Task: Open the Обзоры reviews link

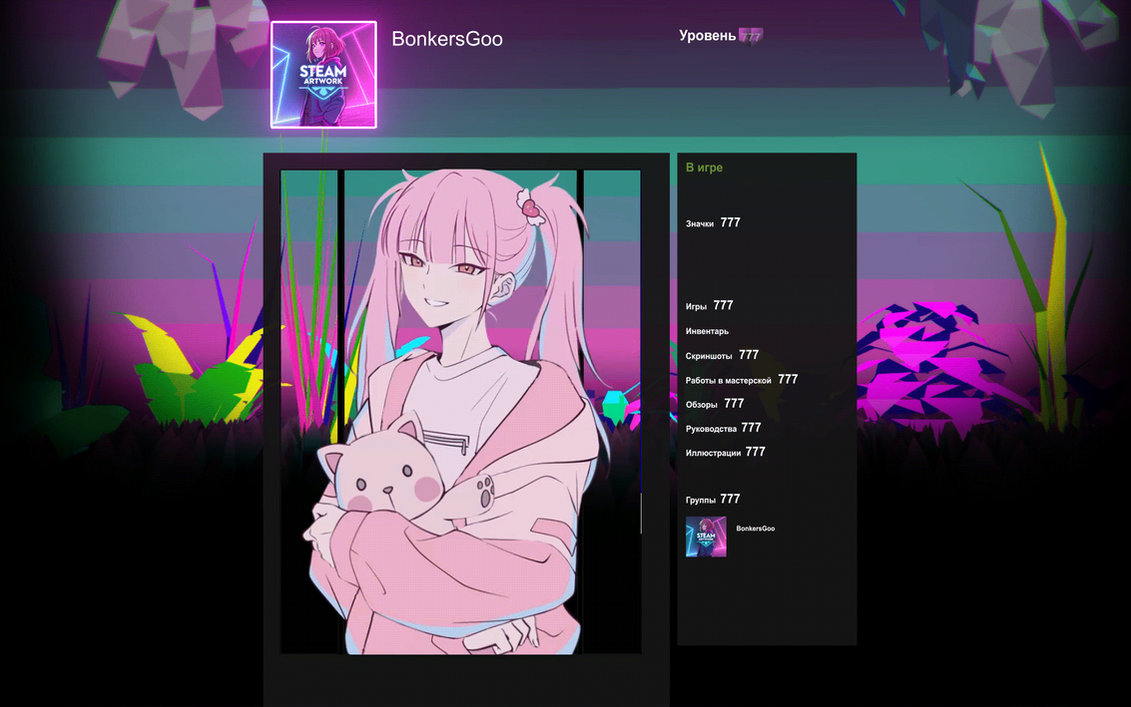Action: pos(701,405)
